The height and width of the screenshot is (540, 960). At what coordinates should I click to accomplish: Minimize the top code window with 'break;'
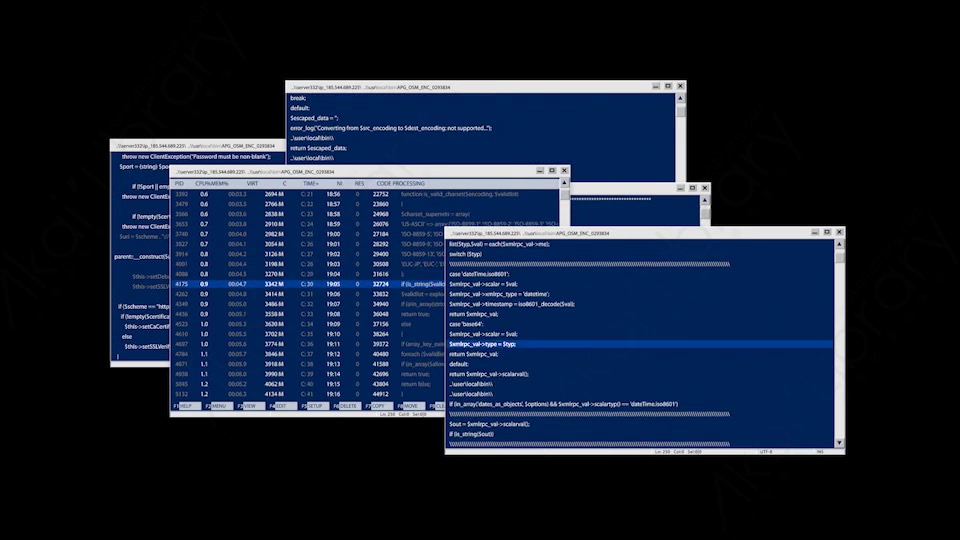(656, 86)
